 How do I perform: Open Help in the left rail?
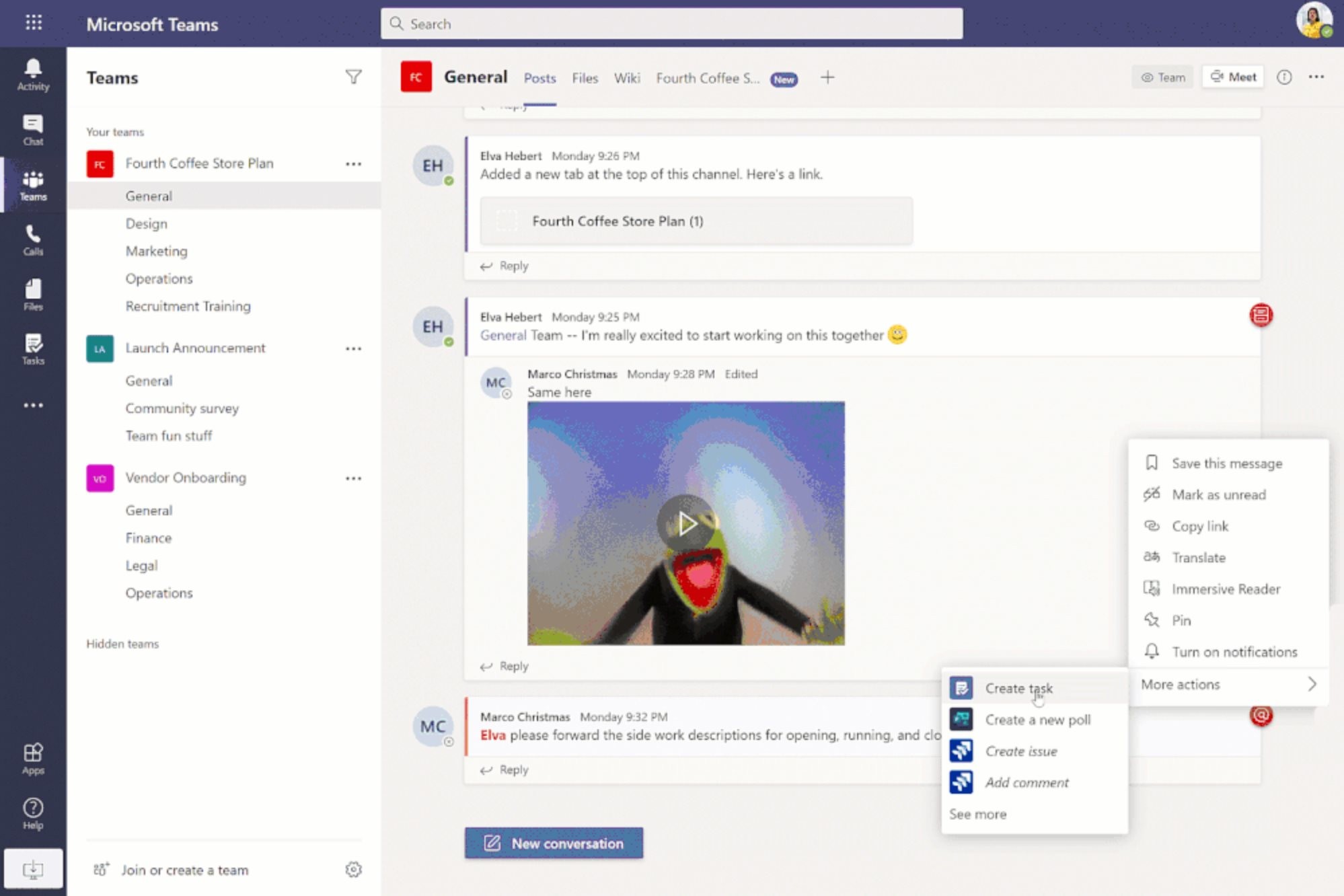pyautogui.click(x=33, y=813)
